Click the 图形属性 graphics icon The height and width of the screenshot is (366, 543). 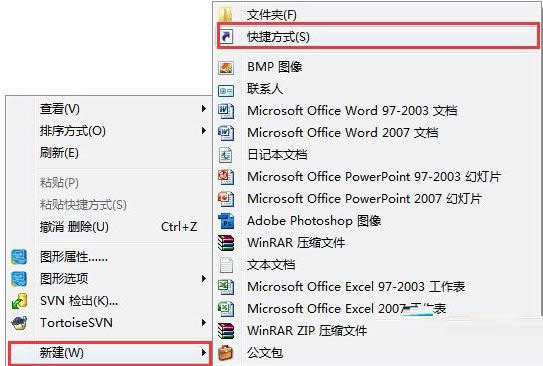click(19, 257)
